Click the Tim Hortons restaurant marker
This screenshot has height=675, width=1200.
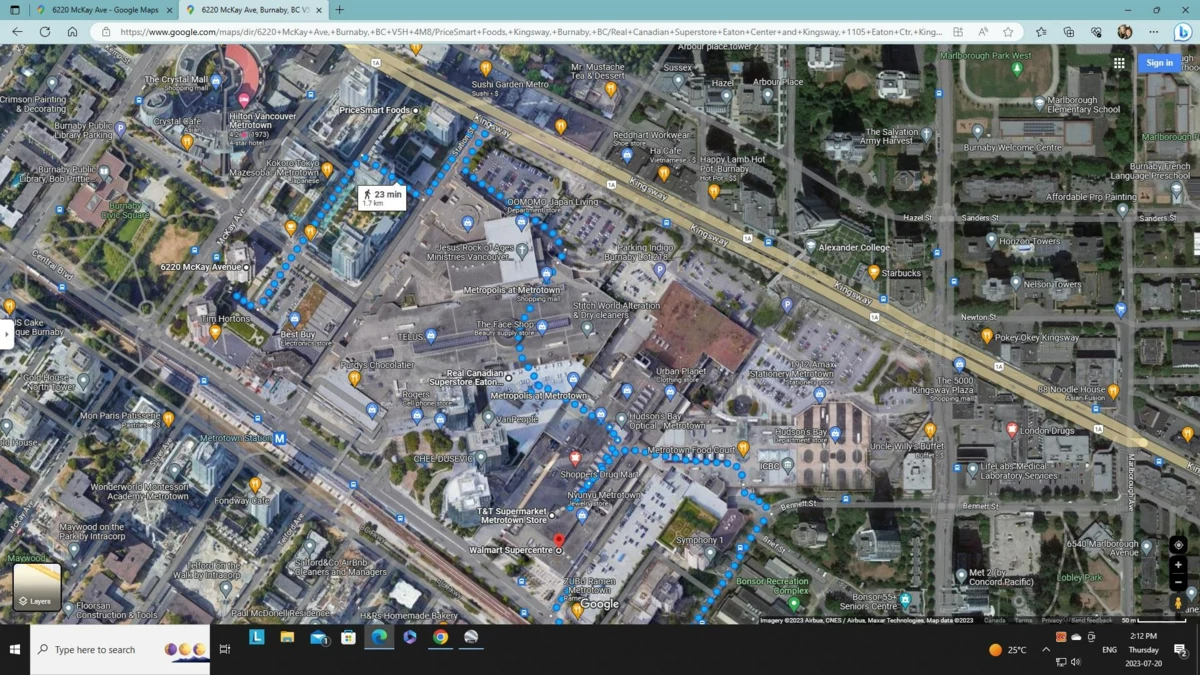point(215,333)
